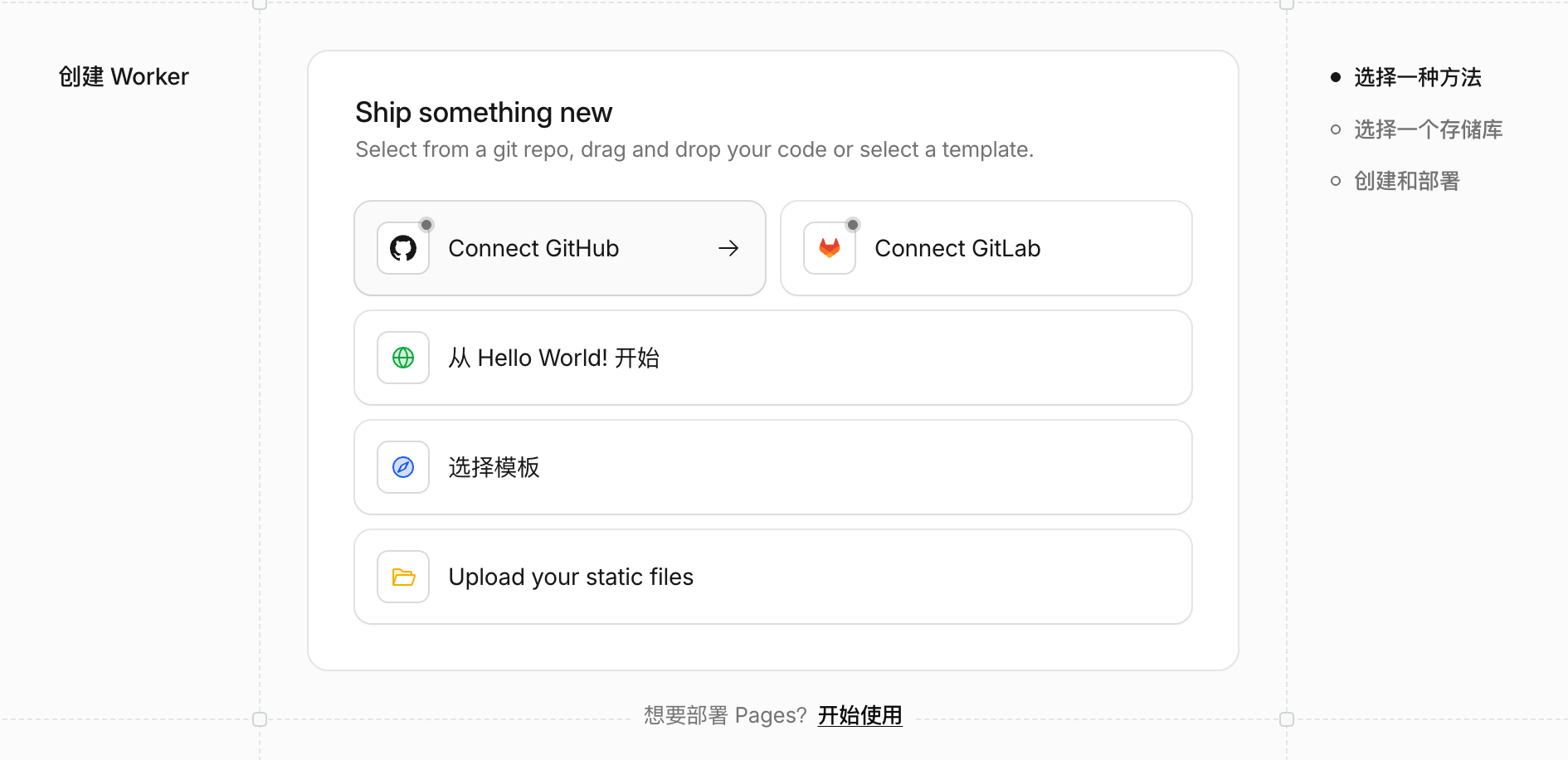1568x760 pixels.
Task: Click the status dot on GitLab icon
Action: tap(853, 225)
